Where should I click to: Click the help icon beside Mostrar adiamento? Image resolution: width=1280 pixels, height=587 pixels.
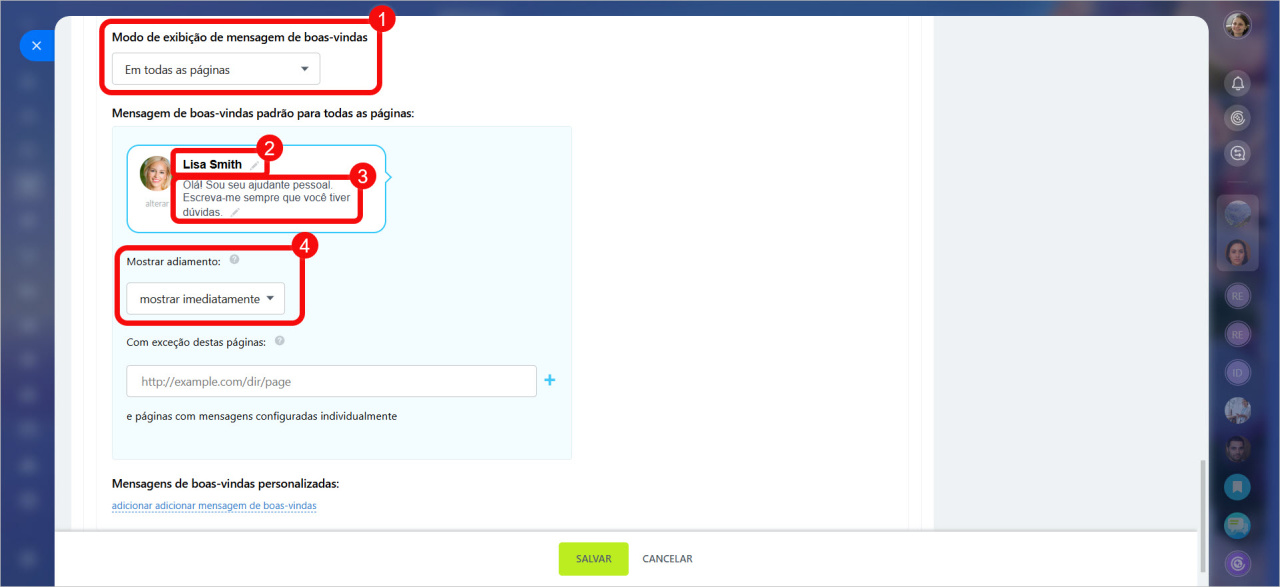point(234,259)
